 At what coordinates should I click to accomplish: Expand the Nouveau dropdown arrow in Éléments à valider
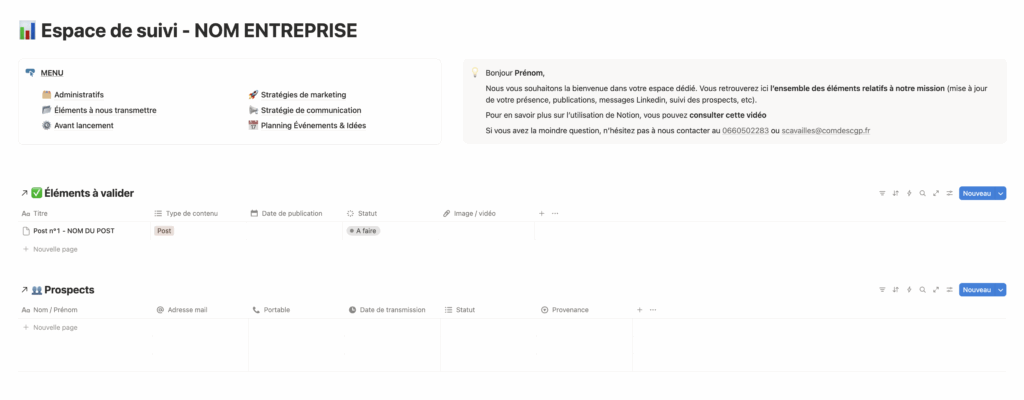[1000, 193]
